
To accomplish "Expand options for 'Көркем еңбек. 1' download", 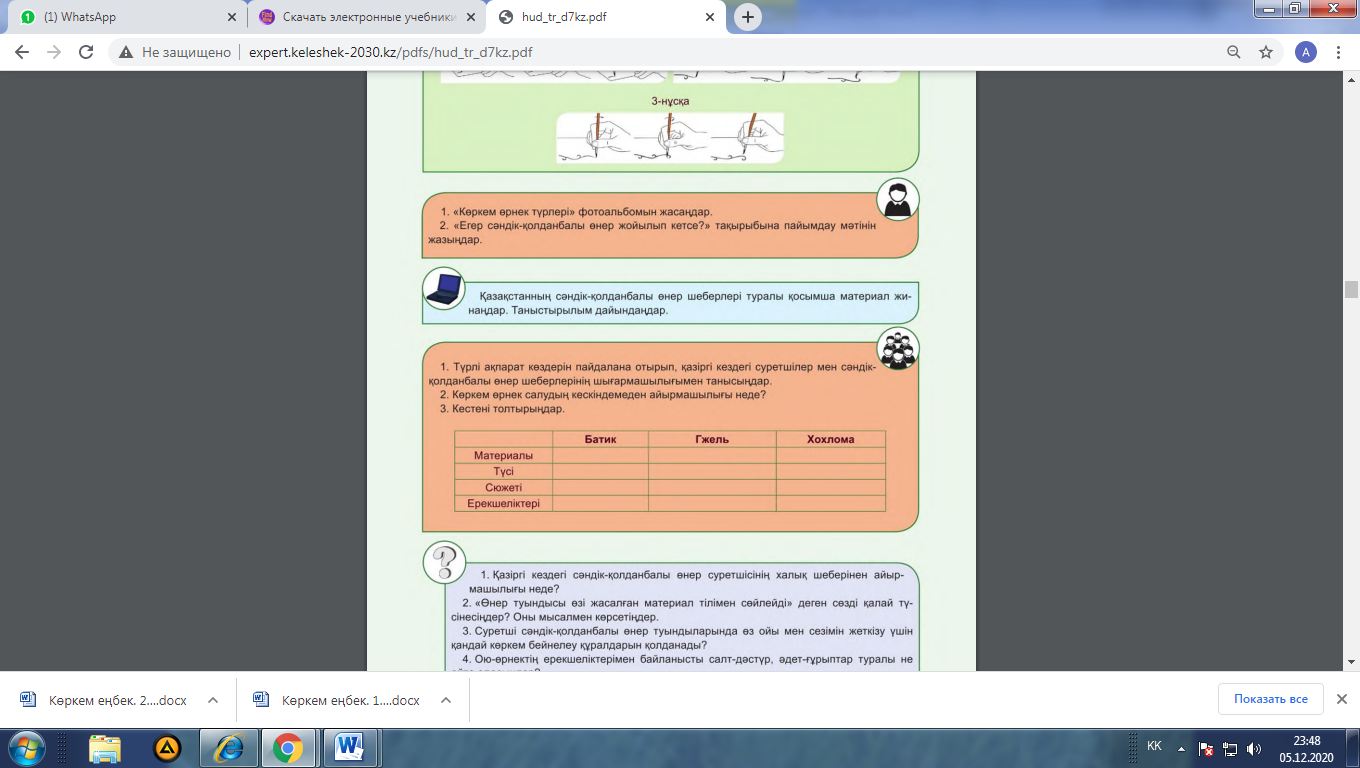I will (446, 700).
